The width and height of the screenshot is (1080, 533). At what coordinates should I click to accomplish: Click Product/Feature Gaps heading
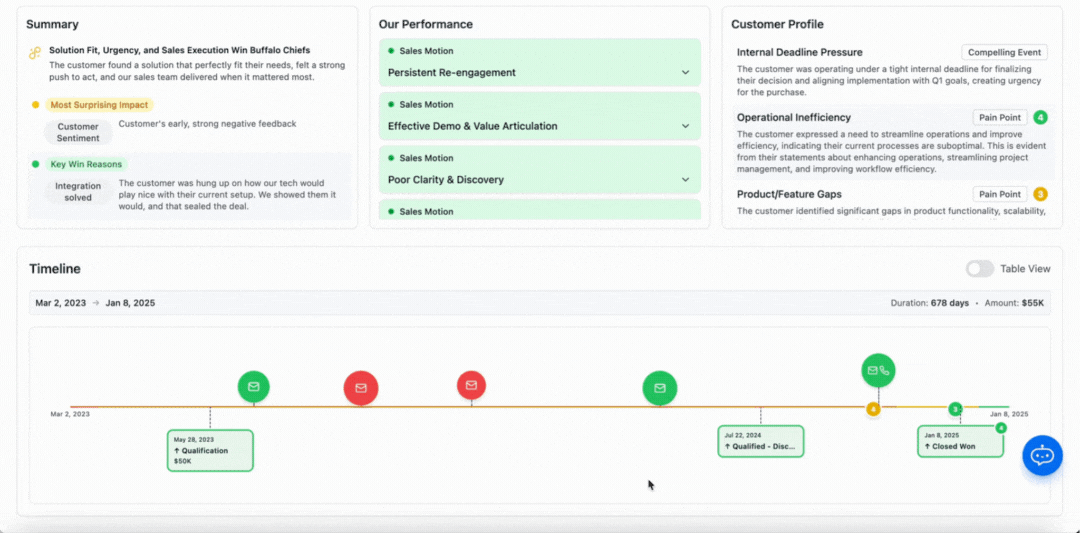tap(789, 194)
